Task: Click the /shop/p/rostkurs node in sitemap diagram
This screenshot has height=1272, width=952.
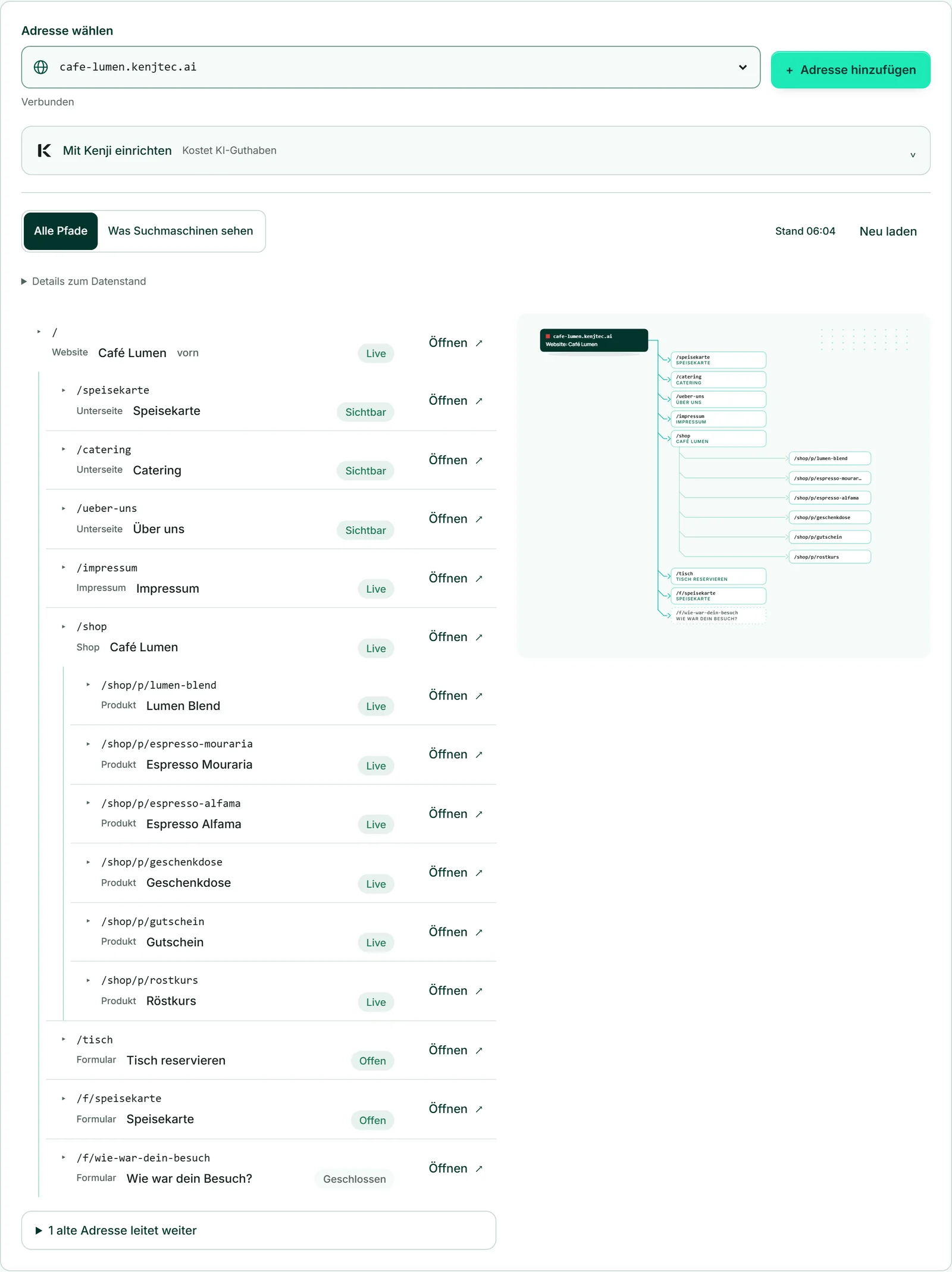Action: (830, 557)
